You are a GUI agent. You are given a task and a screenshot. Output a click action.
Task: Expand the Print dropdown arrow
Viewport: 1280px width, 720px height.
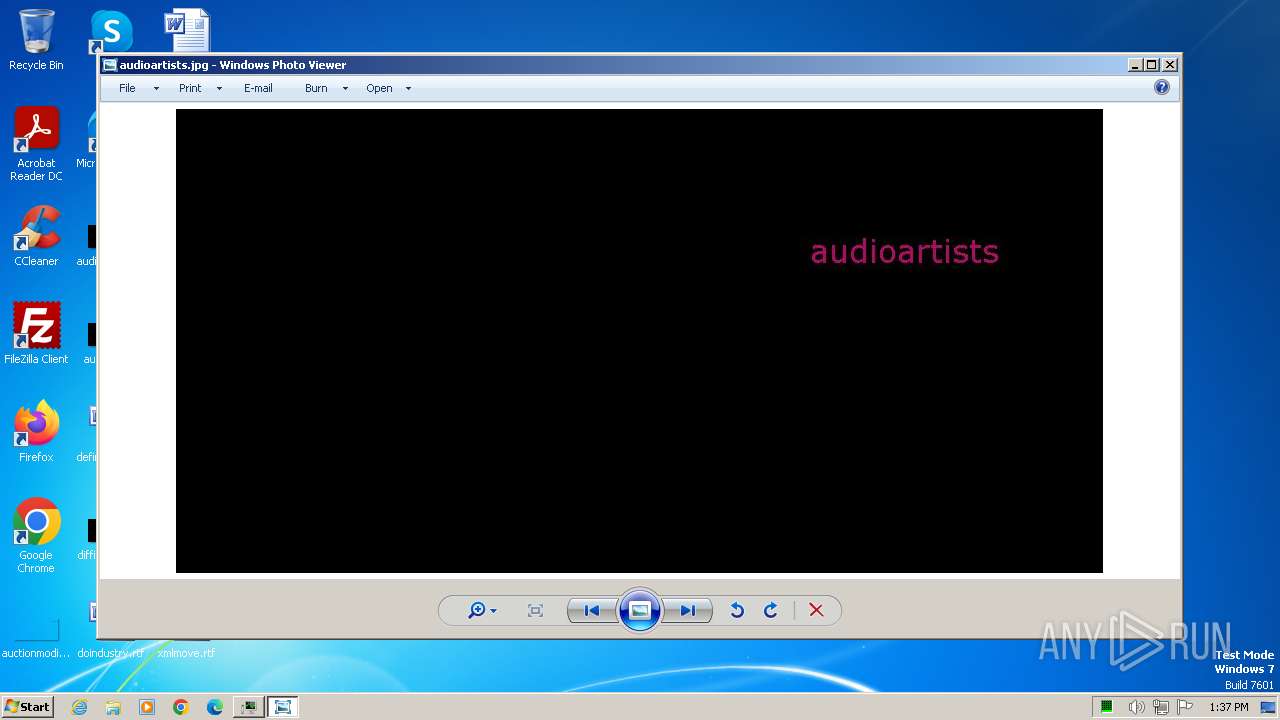pyautogui.click(x=219, y=89)
